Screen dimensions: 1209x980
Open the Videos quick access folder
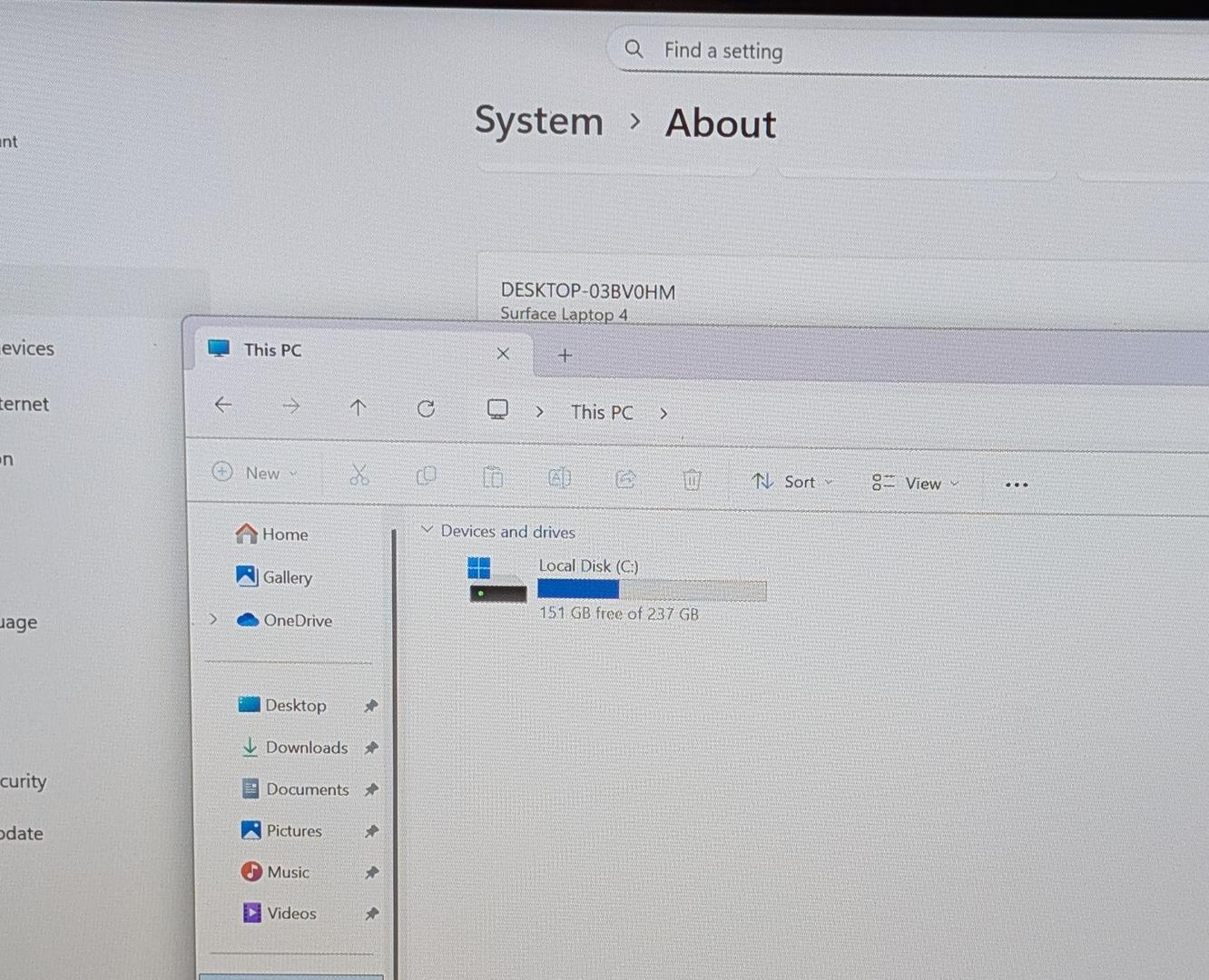(x=279, y=913)
